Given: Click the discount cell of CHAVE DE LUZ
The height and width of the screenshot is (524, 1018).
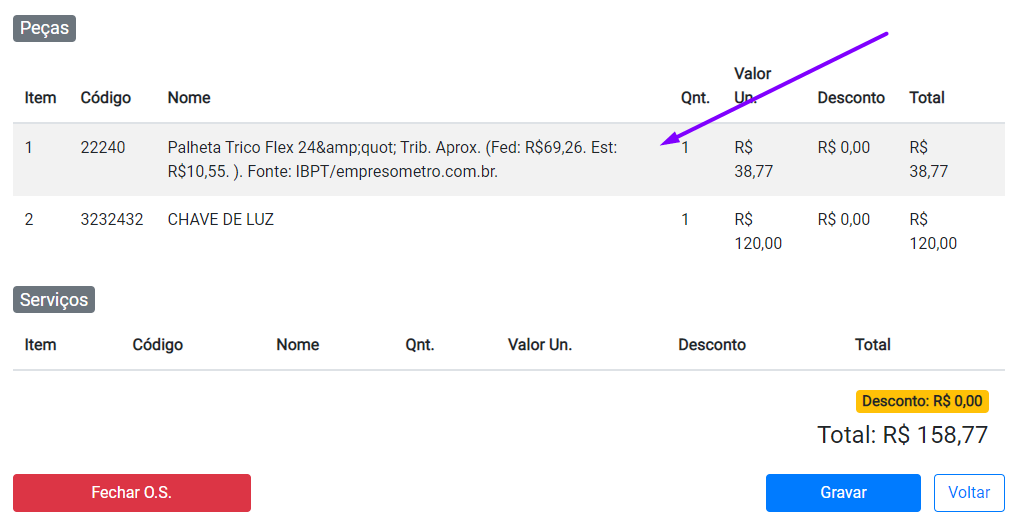Looking at the screenshot, I should click(843, 220).
